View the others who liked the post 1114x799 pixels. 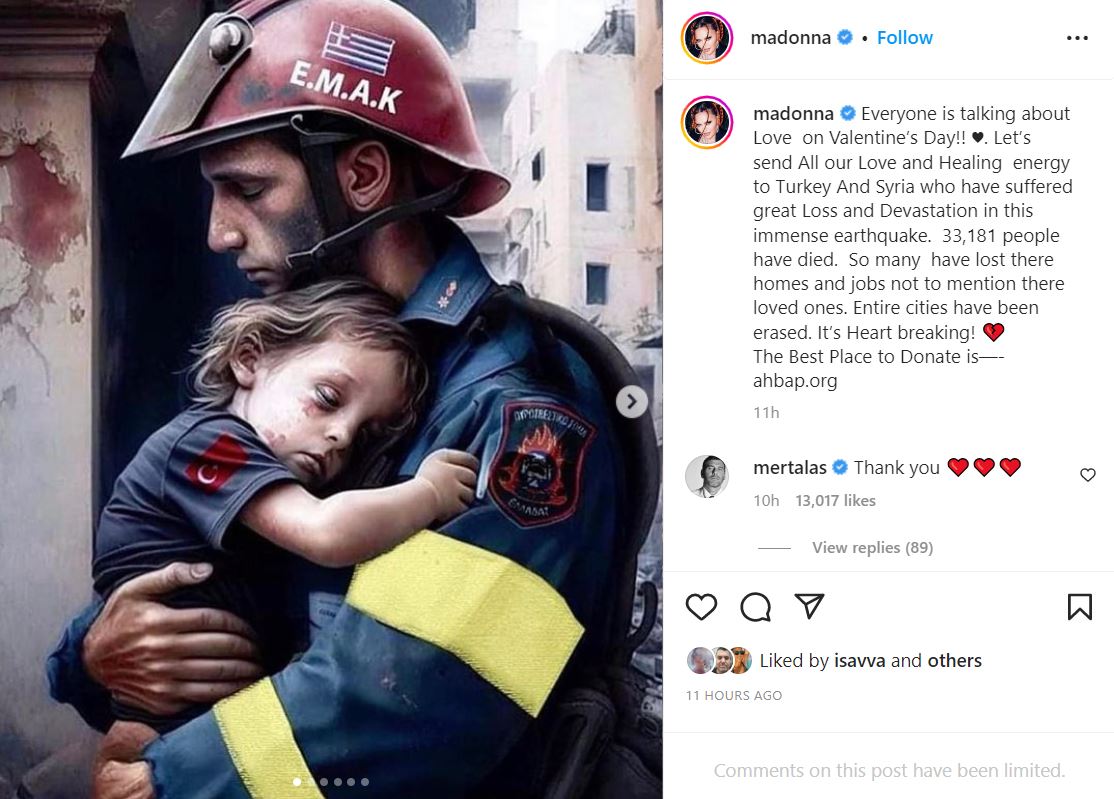click(954, 661)
